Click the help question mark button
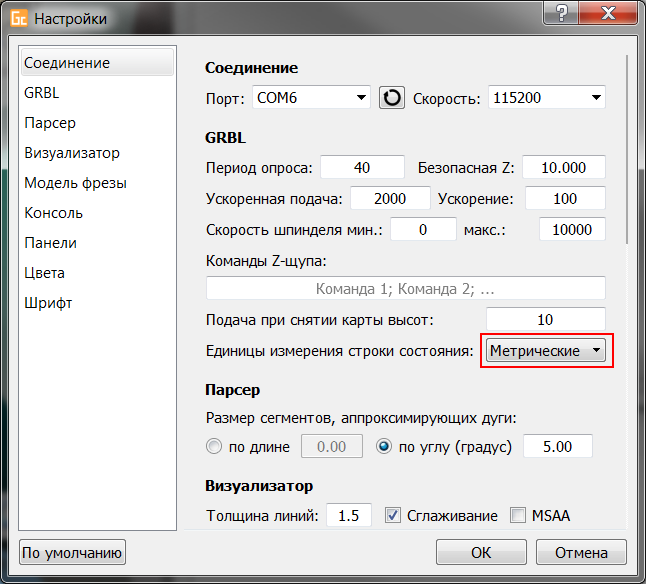This screenshot has height=584, width=646. (561, 13)
